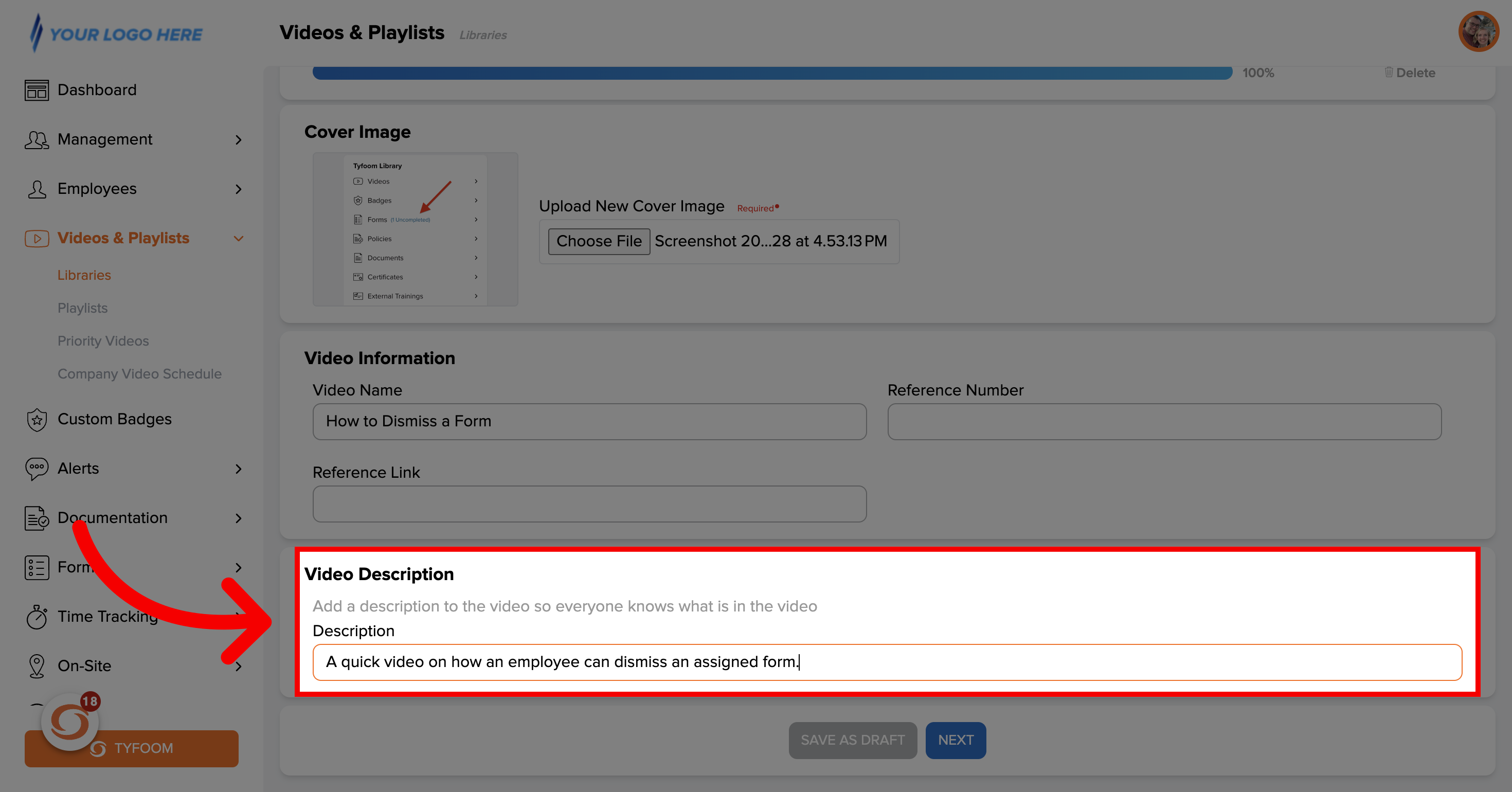
Task: Select Priority Videos menu item
Action: pyautogui.click(x=104, y=340)
